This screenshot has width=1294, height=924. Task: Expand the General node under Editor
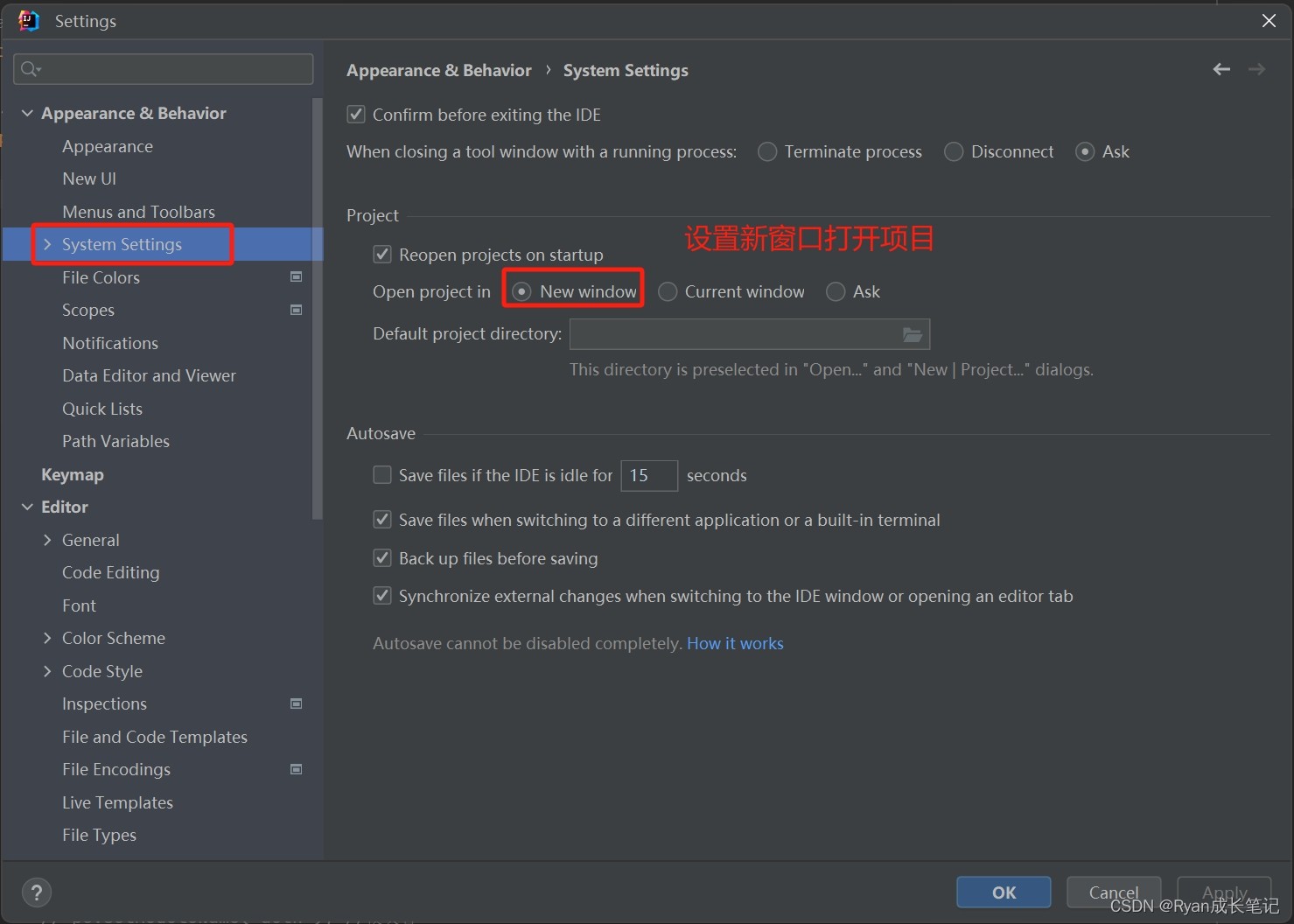pyautogui.click(x=47, y=540)
